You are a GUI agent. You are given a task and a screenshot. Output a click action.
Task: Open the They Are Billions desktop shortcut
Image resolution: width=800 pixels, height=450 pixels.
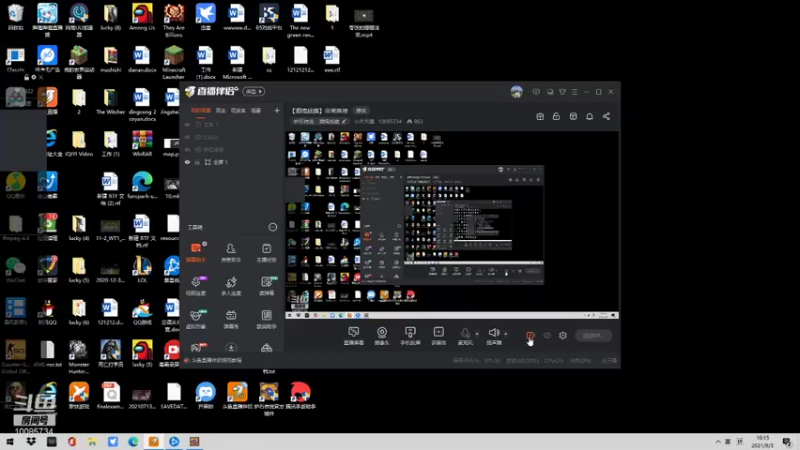[173, 20]
